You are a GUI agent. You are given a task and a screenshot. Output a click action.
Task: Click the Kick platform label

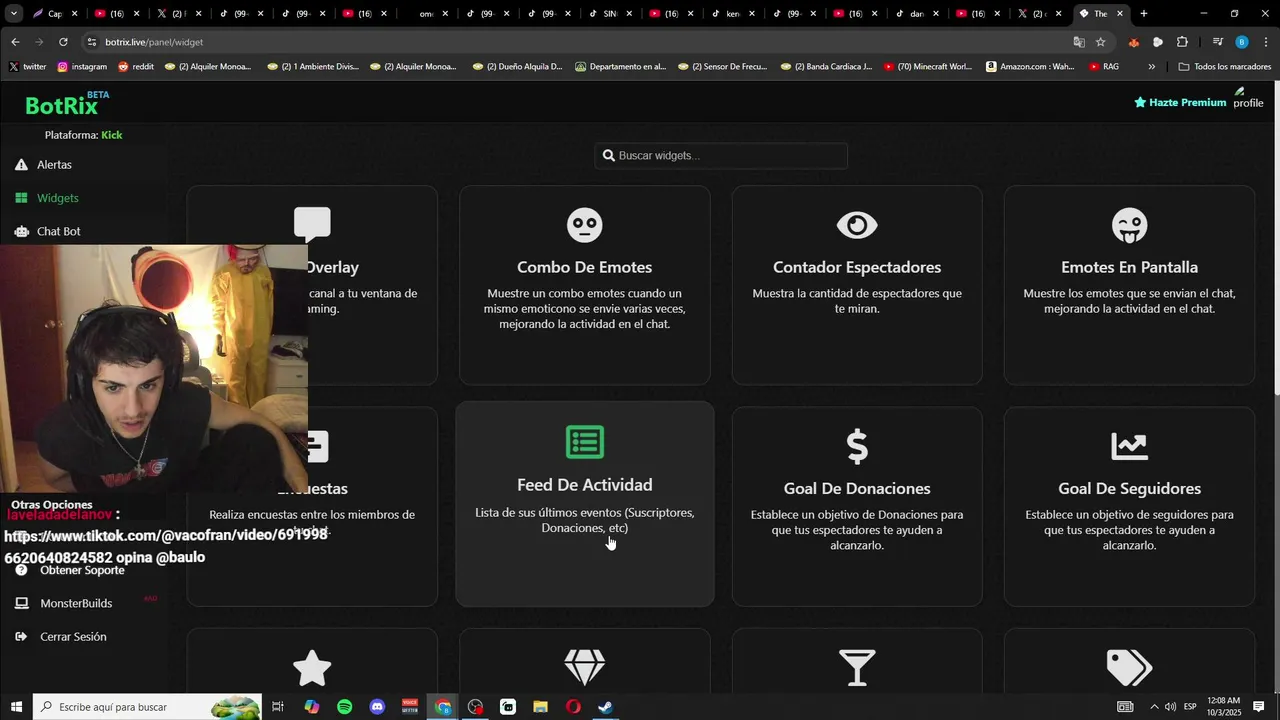click(111, 135)
